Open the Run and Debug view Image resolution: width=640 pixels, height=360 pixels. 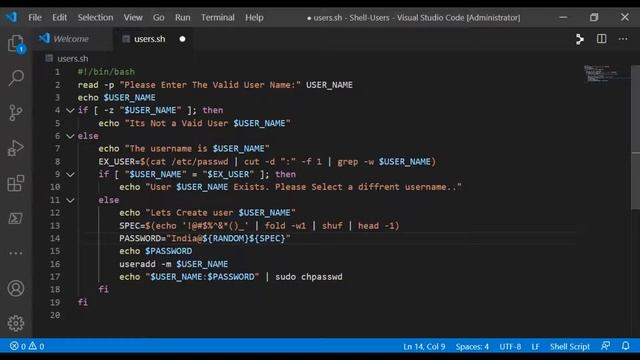pyautogui.click(x=16, y=148)
